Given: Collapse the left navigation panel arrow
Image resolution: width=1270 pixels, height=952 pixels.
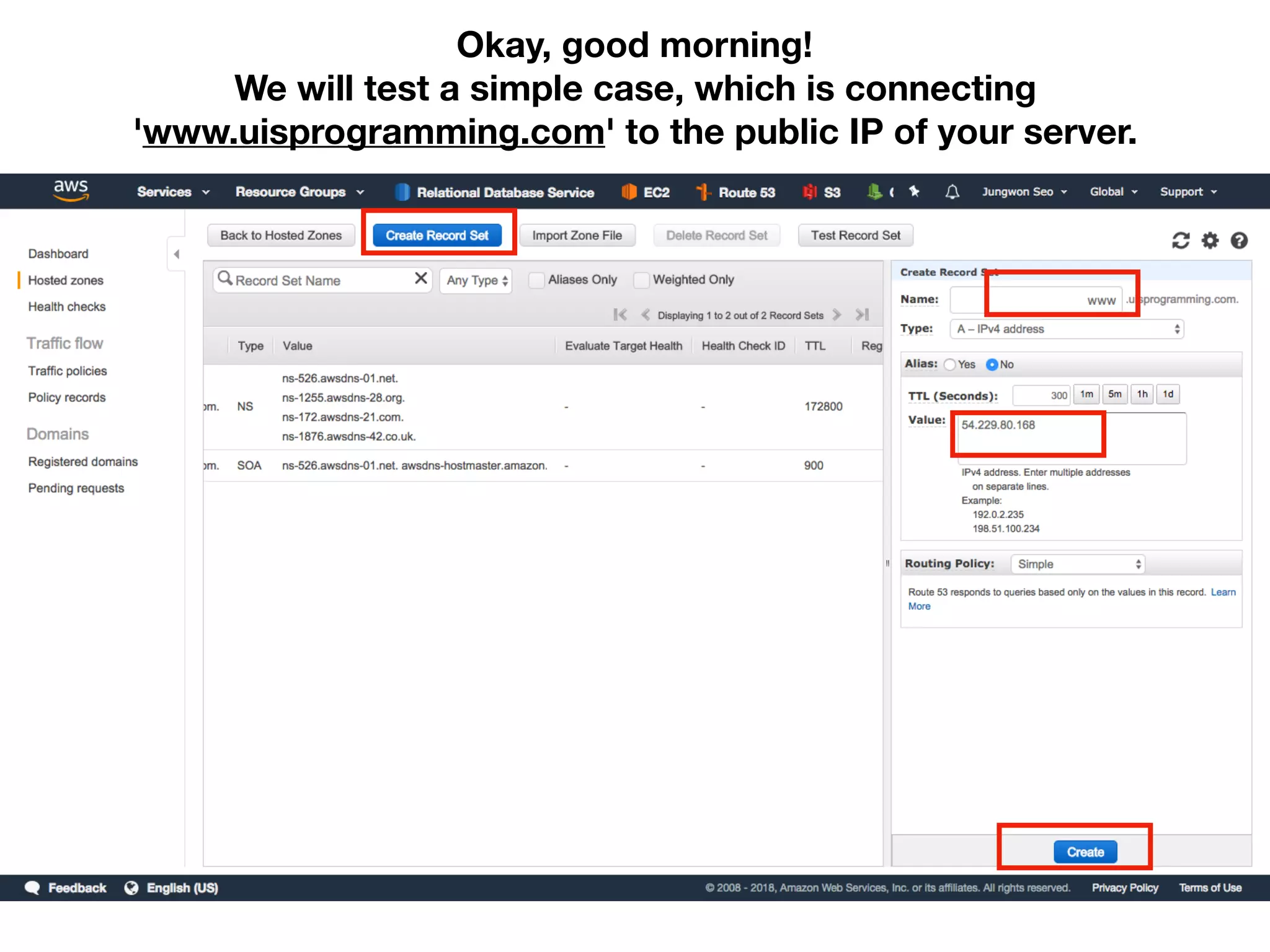Looking at the screenshot, I should [x=177, y=254].
